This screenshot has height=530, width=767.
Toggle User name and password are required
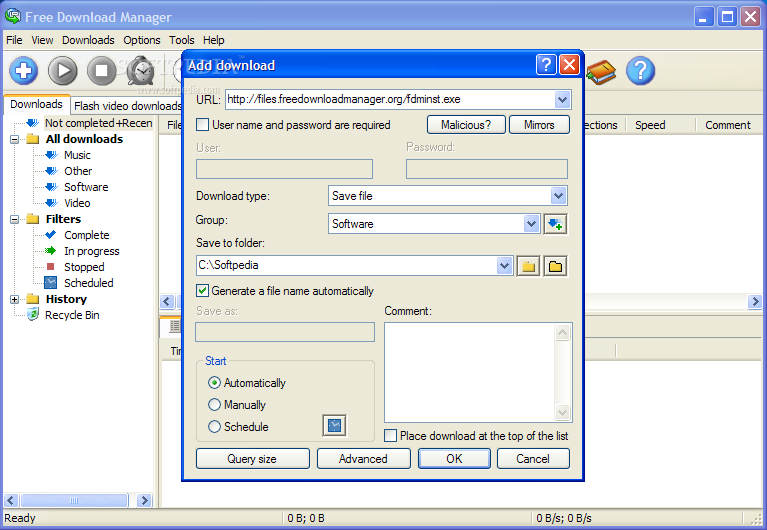click(203, 125)
